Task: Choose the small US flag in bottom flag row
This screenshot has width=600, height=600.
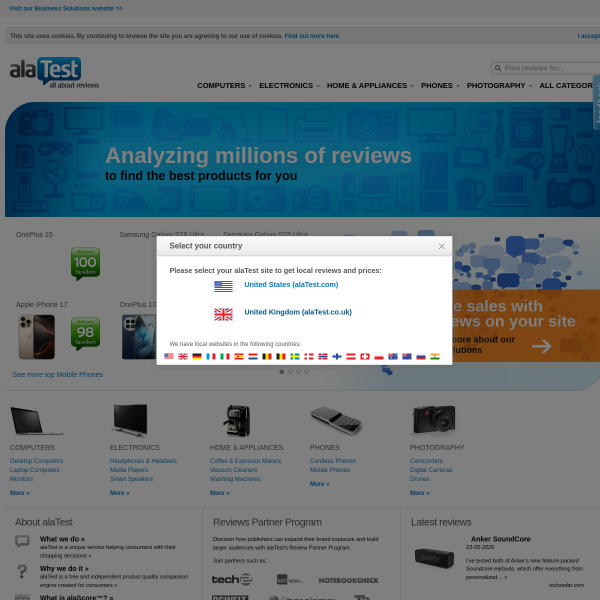Action: 169,356
